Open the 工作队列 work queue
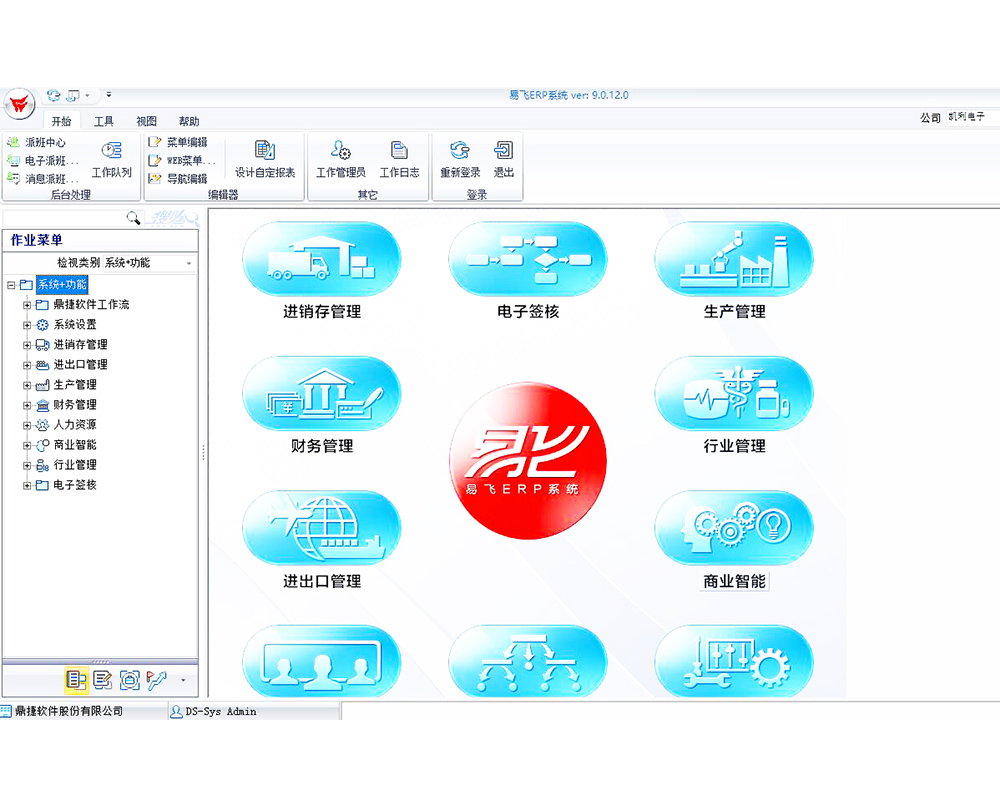 pyautogui.click(x=112, y=159)
